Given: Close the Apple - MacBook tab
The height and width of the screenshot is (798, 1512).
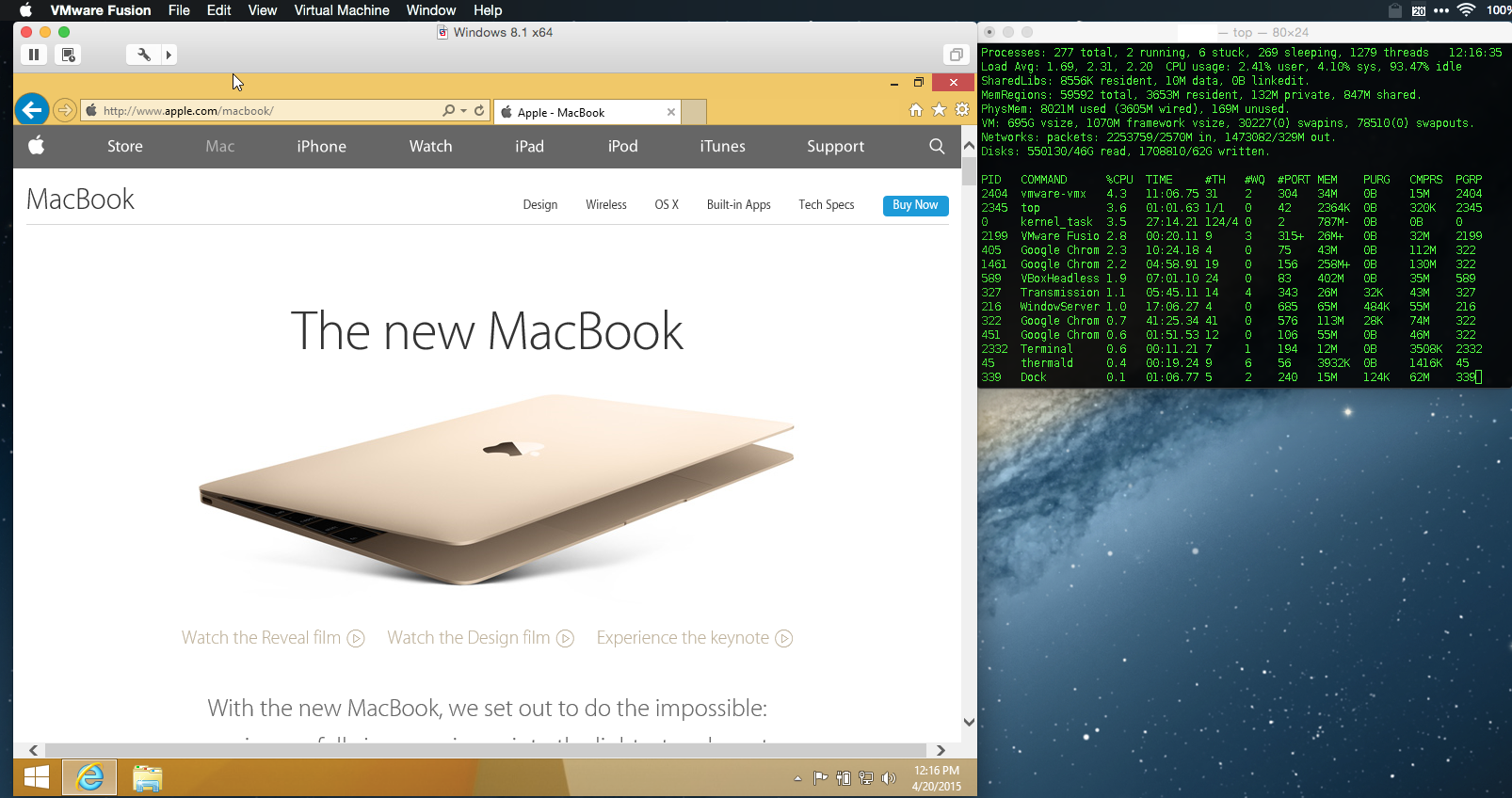Looking at the screenshot, I should (671, 112).
